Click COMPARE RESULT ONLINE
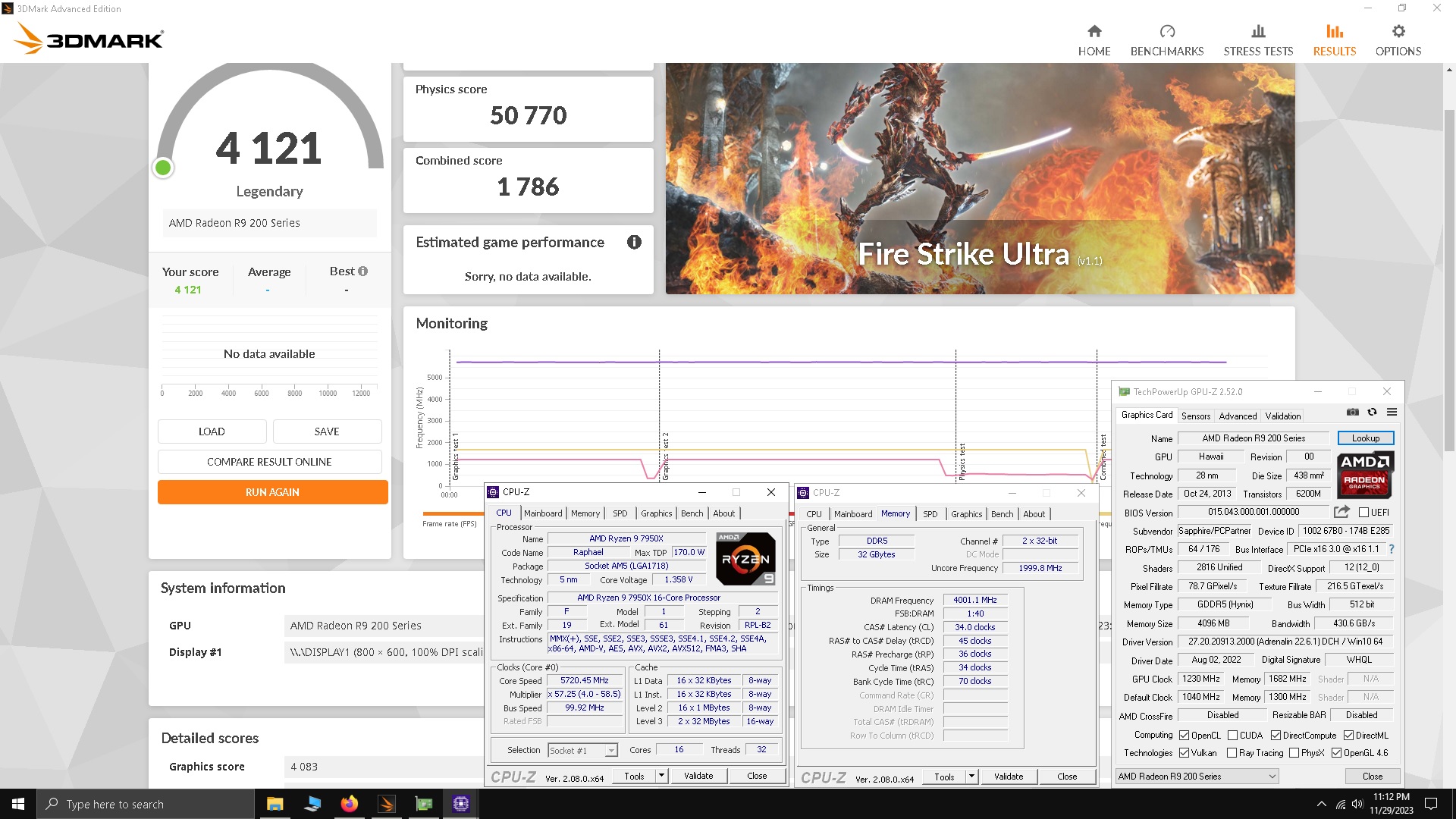The width and height of the screenshot is (1456, 819). coord(269,462)
